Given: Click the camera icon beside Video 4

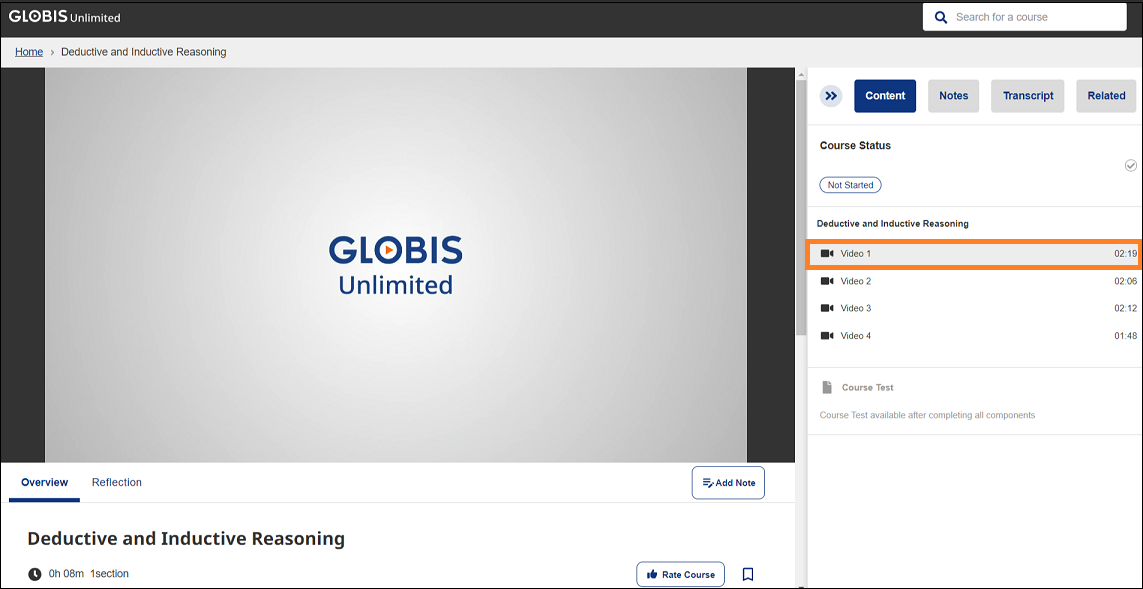Looking at the screenshot, I should 827,335.
